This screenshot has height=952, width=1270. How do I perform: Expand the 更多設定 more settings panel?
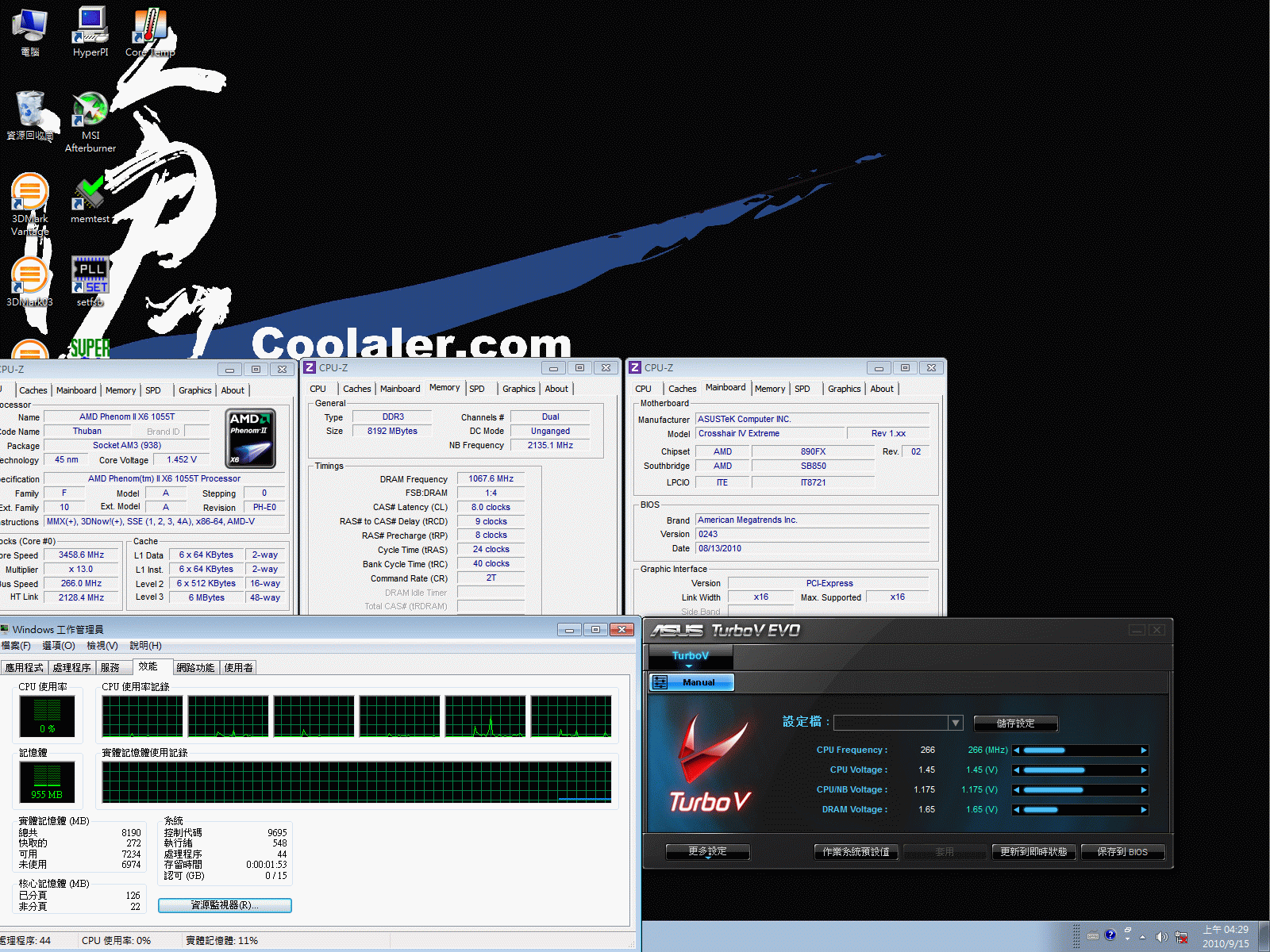click(707, 851)
